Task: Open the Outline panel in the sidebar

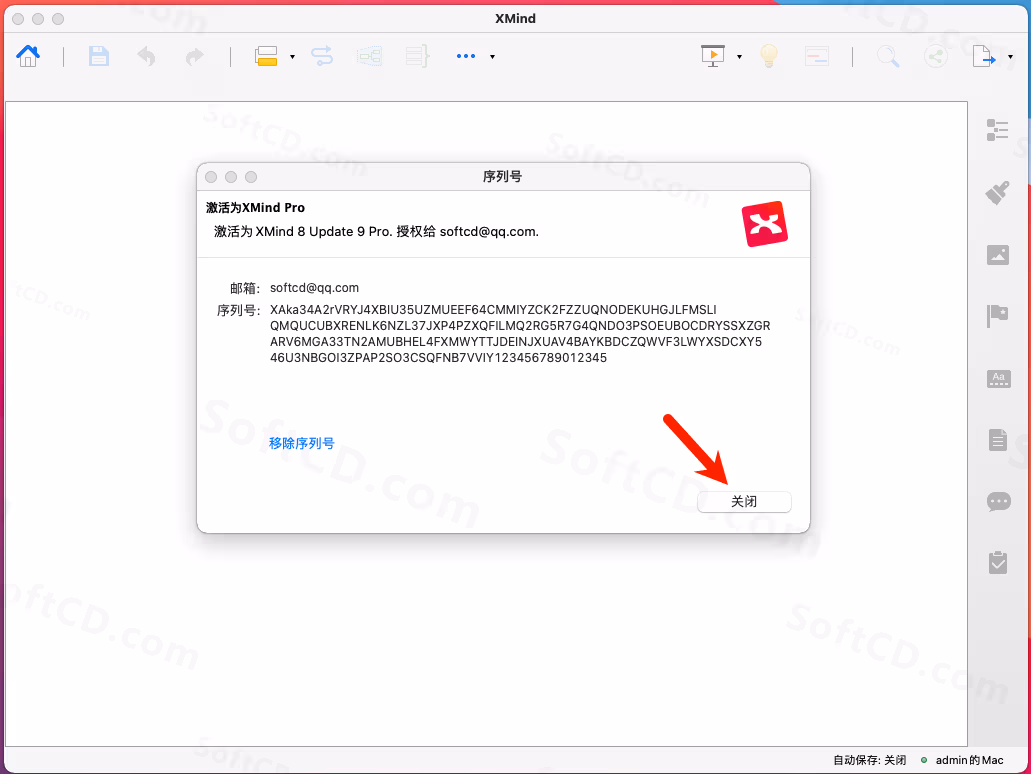Action: click(997, 130)
